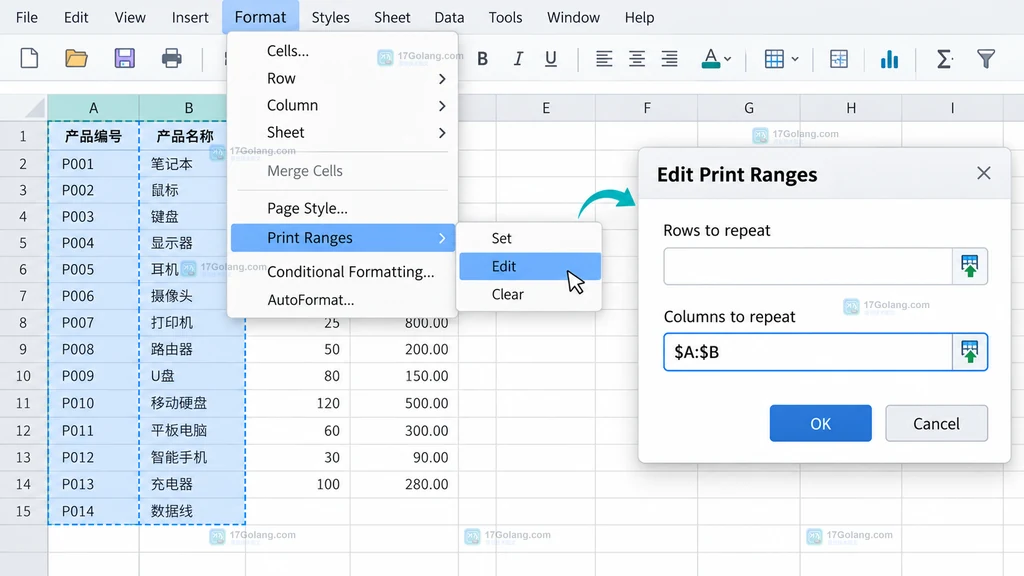Viewport: 1024px width, 576px height.
Task: Open the font color dropdown arrow
Action: [x=728, y=59]
